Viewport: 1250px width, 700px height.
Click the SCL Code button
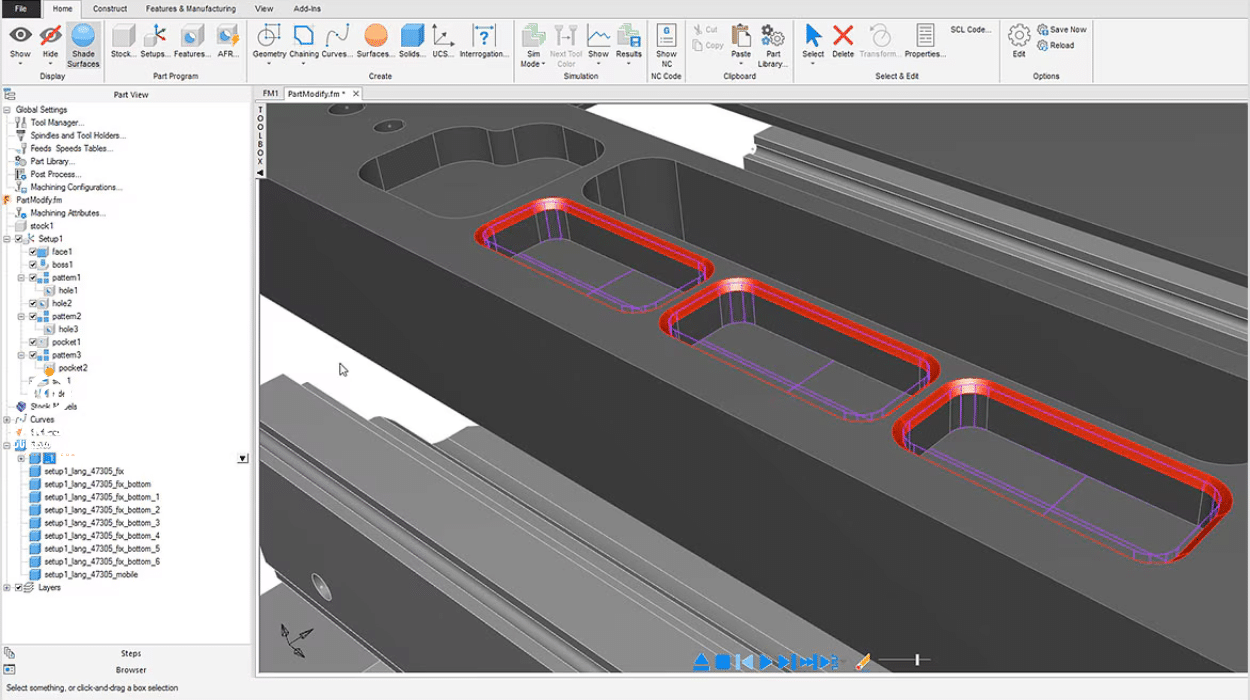click(x=970, y=30)
